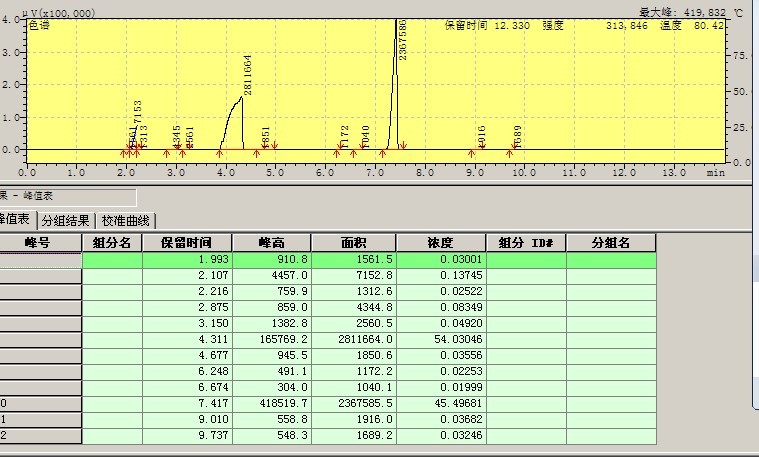Viewport: 759px width, 457px height.
Task: Click the 7153 peak label on chromatogram
Action: (x=137, y=112)
